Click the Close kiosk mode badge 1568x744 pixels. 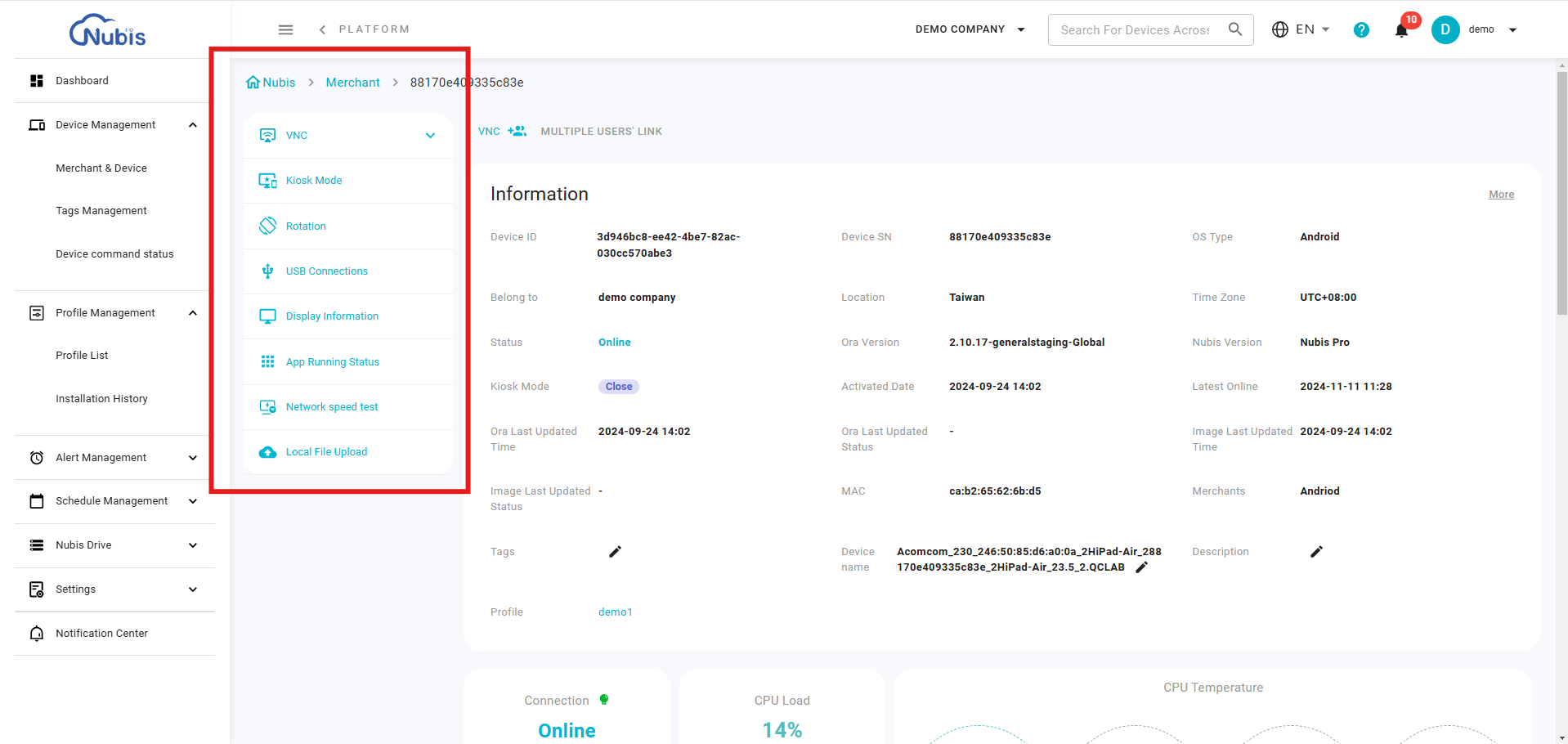coord(619,387)
